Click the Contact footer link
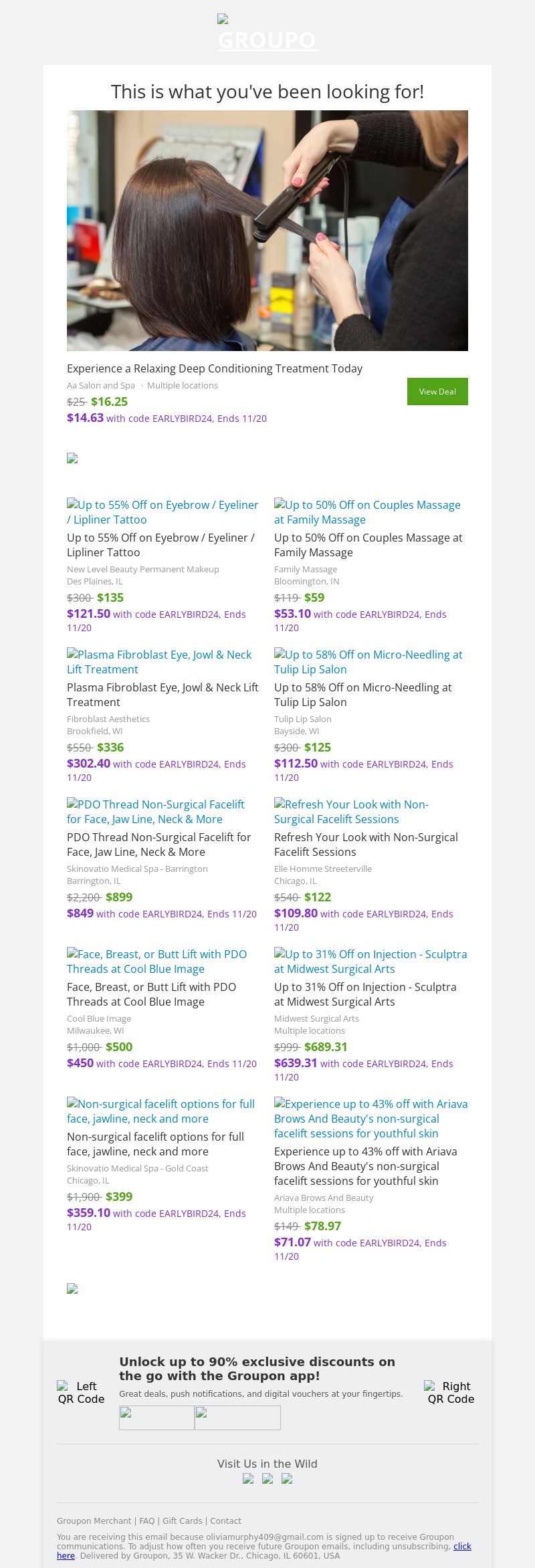The width and height of the screenshot is (535, 1568). point(225,1521)
